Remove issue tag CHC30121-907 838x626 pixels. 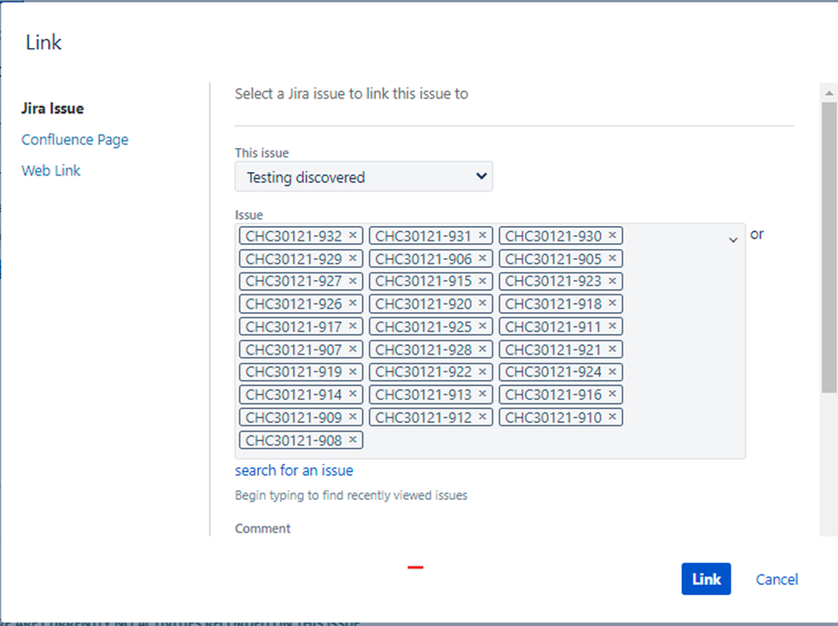click(353, 349)
